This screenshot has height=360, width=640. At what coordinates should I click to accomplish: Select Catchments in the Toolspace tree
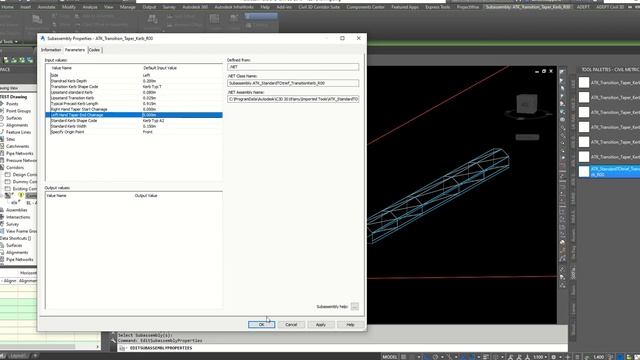17,146
